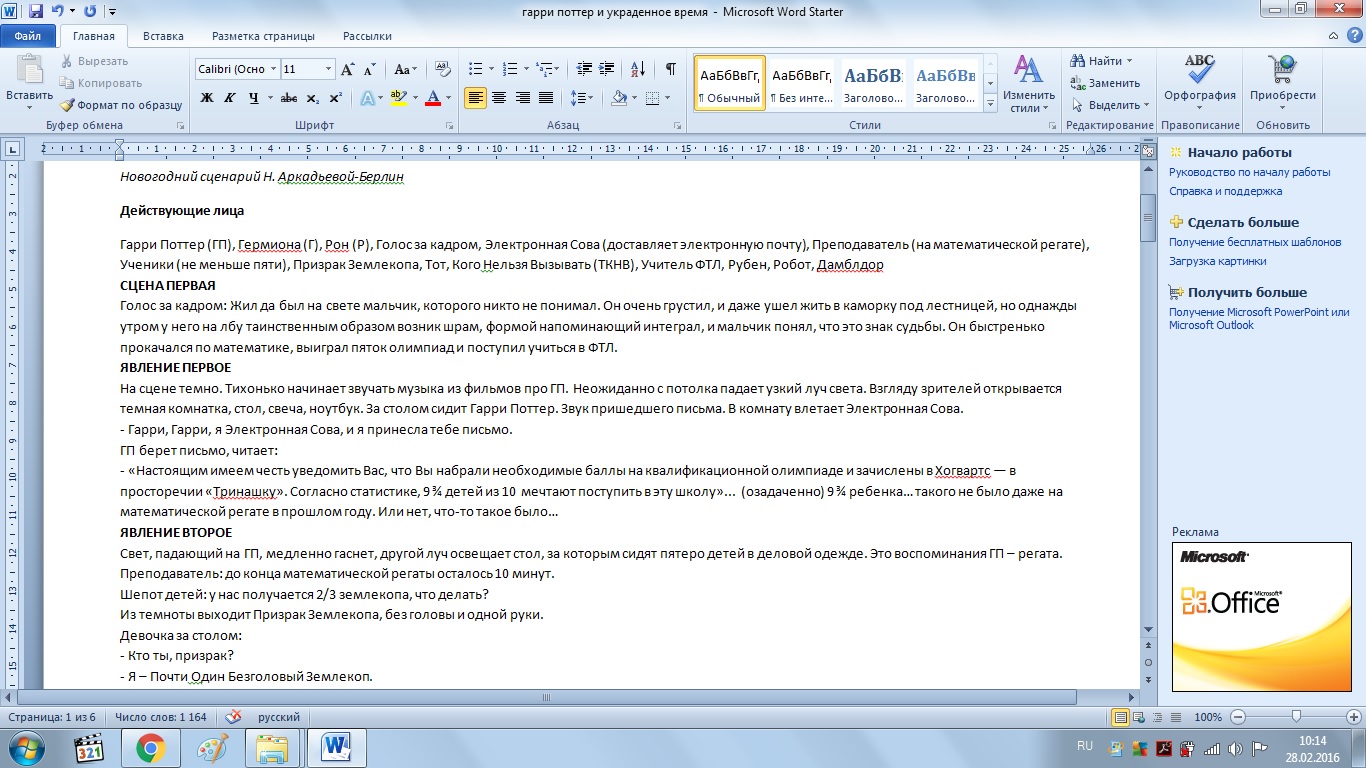Open the Select (Выделить) dropdown
Screen dimensions: 1366x768
coord(1110,105)
